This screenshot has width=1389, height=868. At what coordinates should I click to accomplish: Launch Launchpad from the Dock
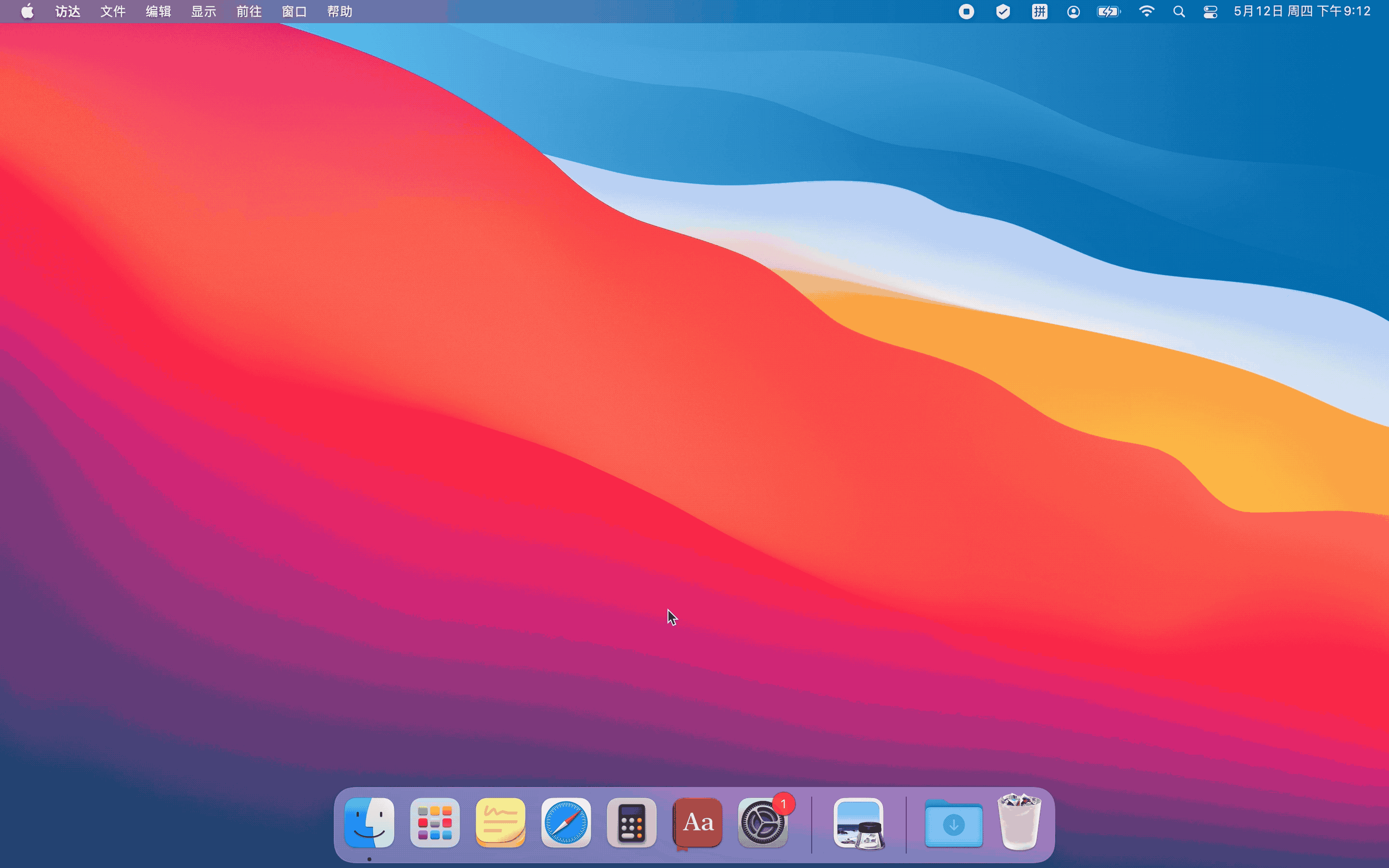tap(435, 823)
